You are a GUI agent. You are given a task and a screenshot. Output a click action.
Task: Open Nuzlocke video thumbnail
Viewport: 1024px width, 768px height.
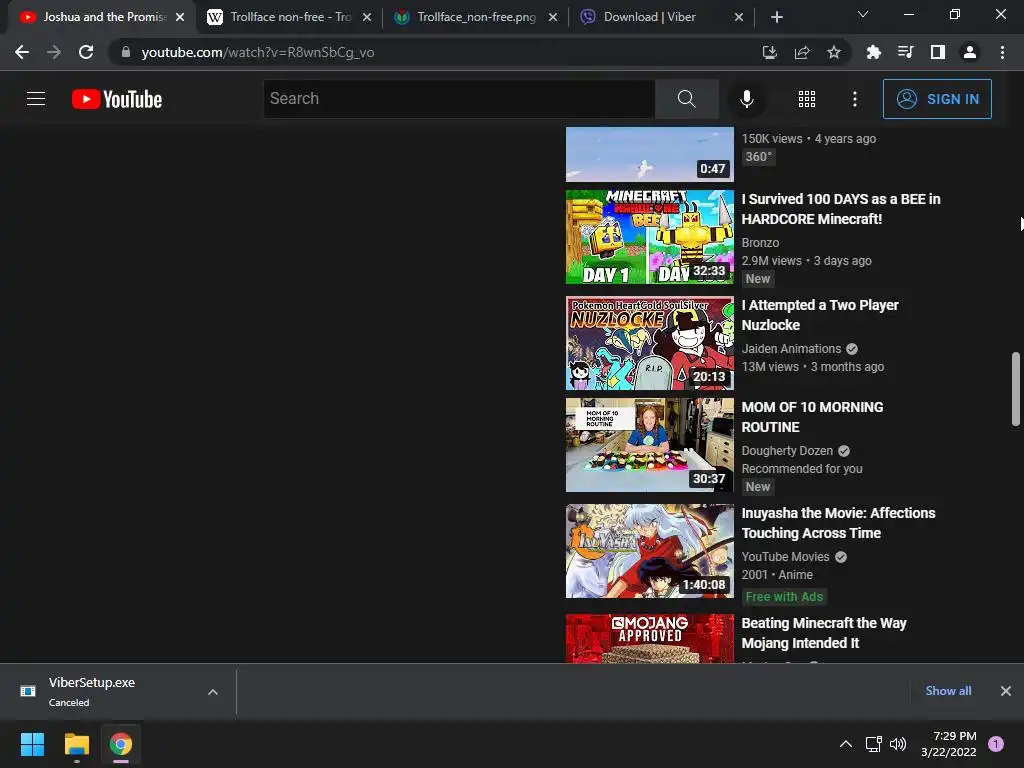point(650,343)
